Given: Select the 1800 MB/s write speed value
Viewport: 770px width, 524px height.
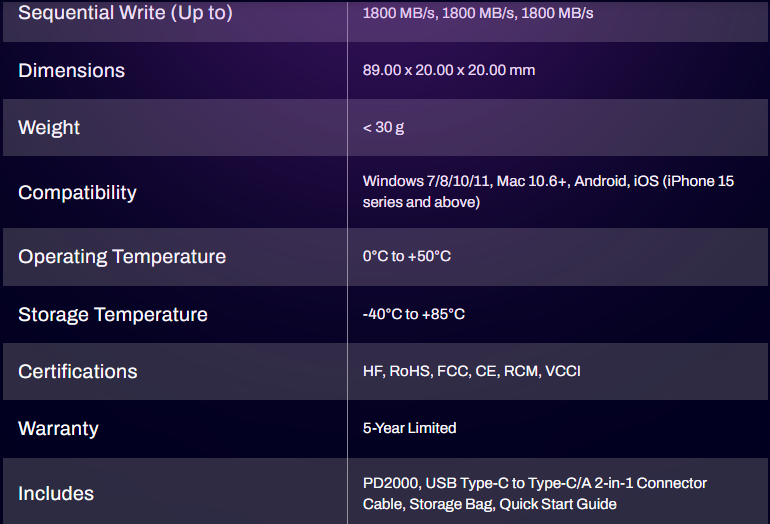Looking at the screenshot, I should pos(478,13).
